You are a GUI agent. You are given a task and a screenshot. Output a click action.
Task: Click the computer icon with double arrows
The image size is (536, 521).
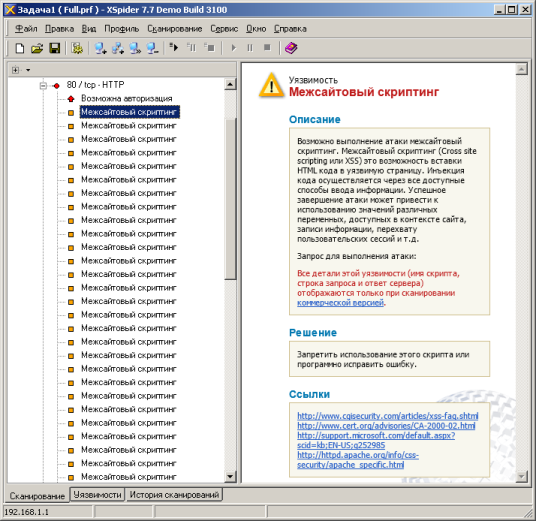pyautogui.click(x=135, y=48)
